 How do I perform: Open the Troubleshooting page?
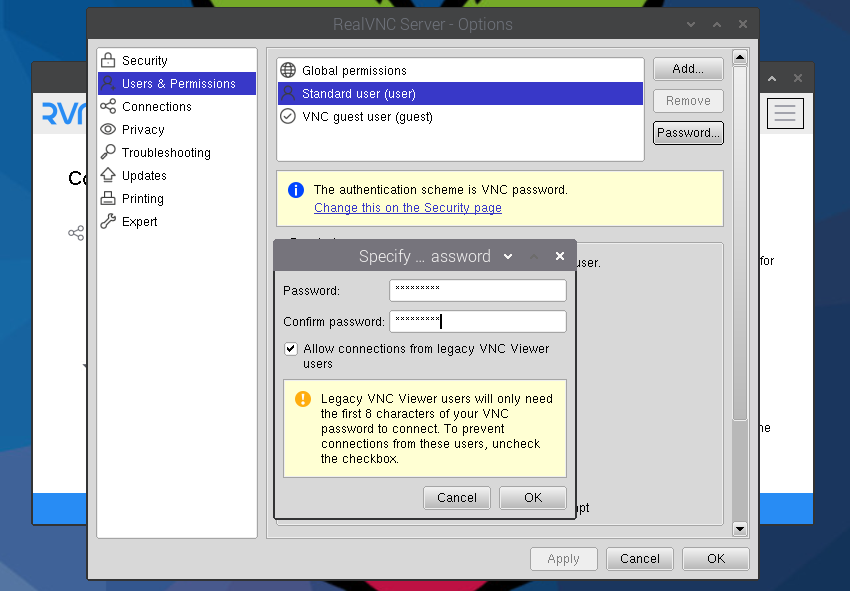tap(177, 152)
